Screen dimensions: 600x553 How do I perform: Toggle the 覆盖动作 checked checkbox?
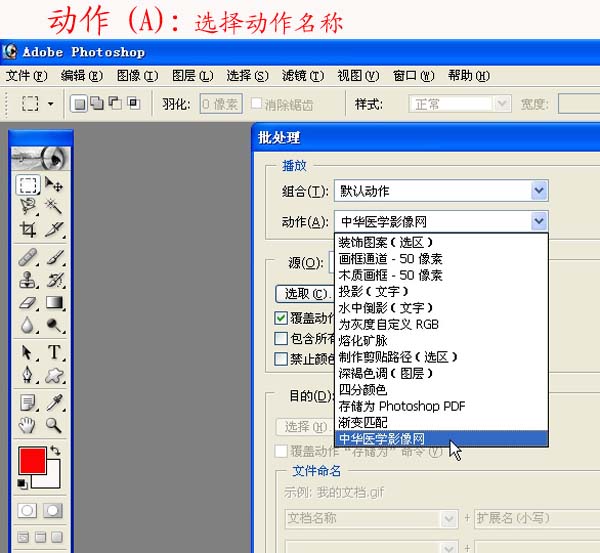tap(281, 318)
